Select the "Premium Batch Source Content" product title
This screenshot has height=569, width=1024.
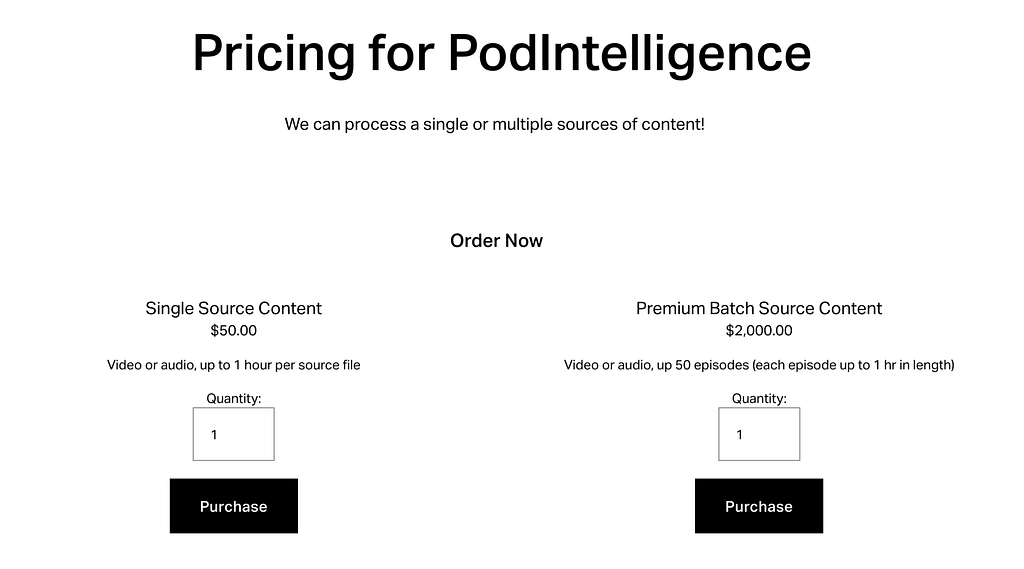tap(759, 308)
